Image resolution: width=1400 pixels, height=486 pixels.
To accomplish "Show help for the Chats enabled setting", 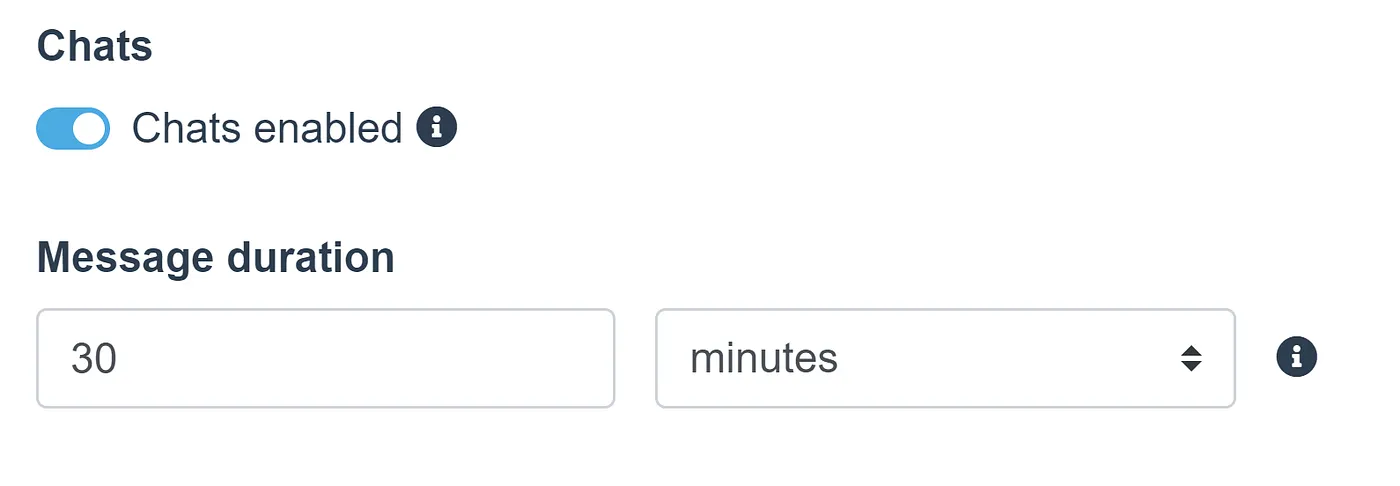I will [x=436, y=128].
